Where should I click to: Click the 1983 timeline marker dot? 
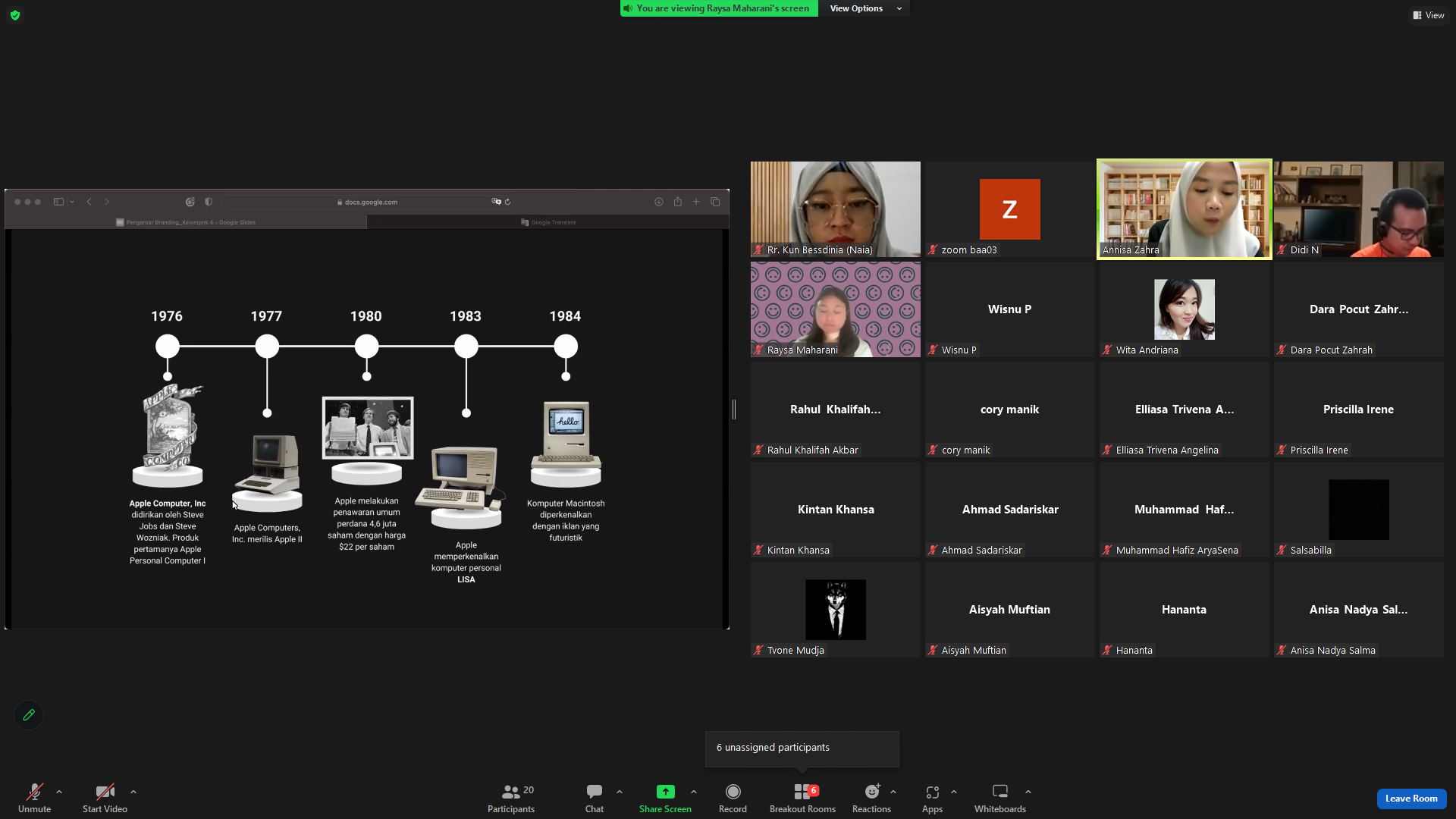click(466, 347)
